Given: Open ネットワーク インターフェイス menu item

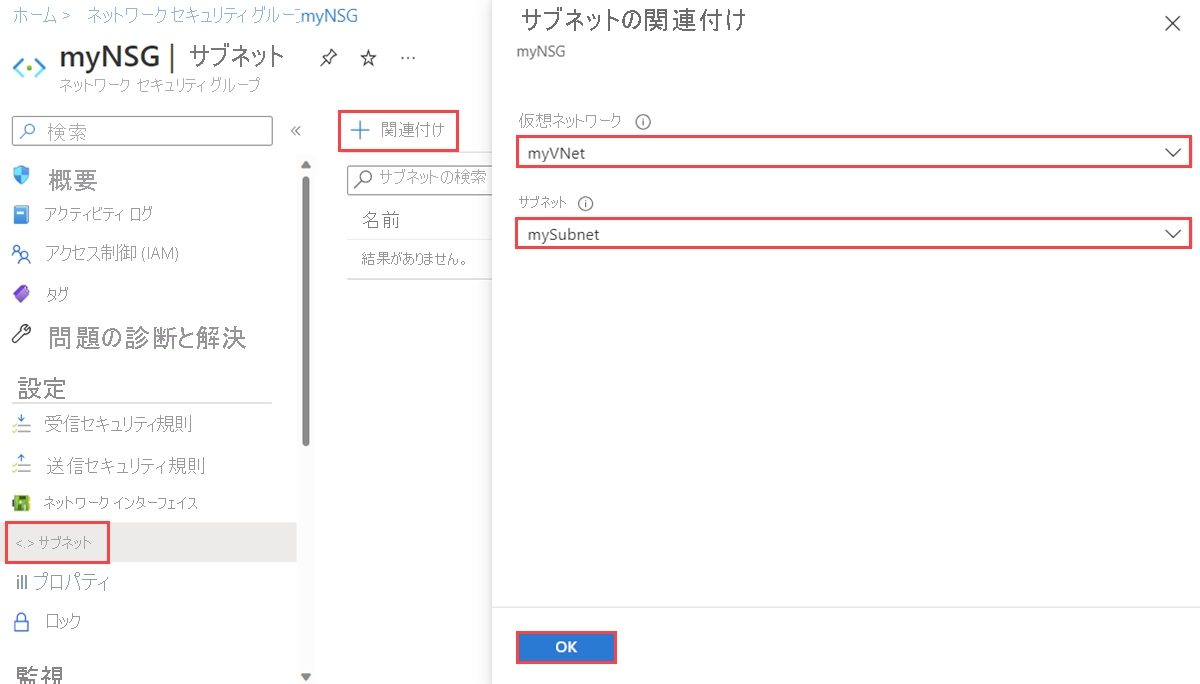Looking at the screenshot, I should point(120,502).
